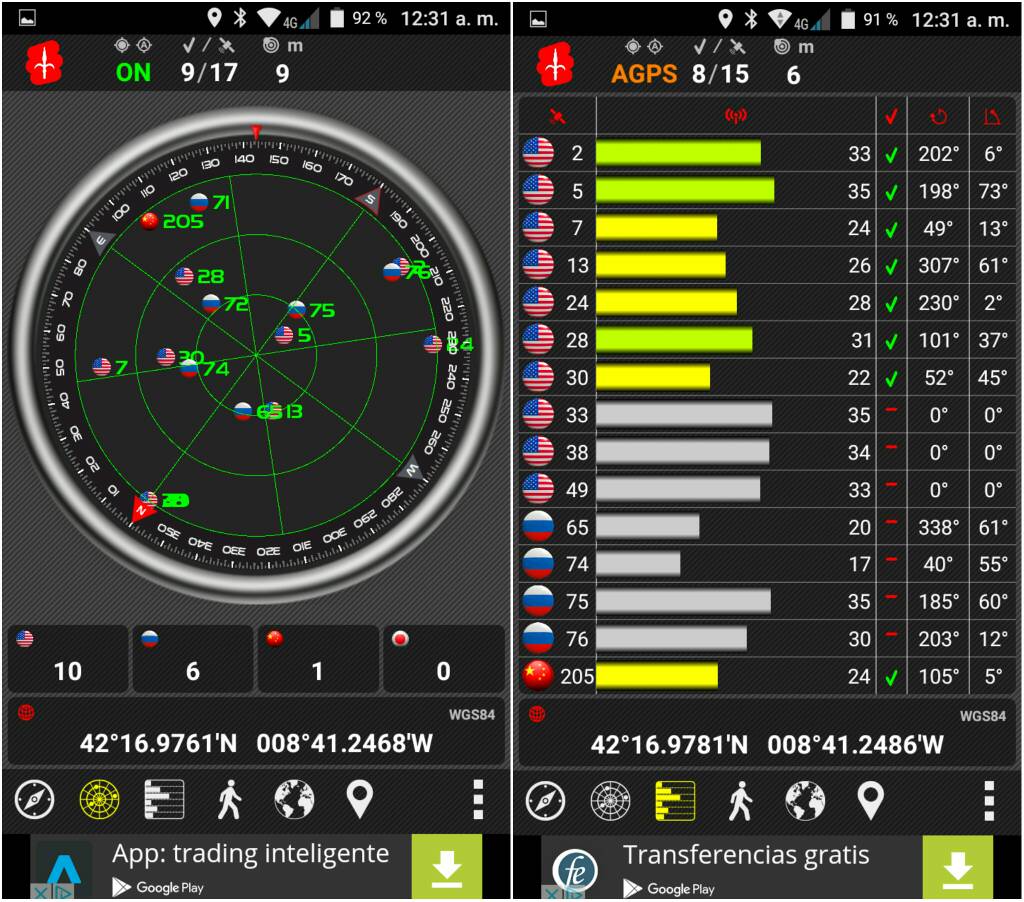Tap the Chinese satellites count tile showing 1
1024x902 pixels.
pyautogui.click(x=317, y=658)
